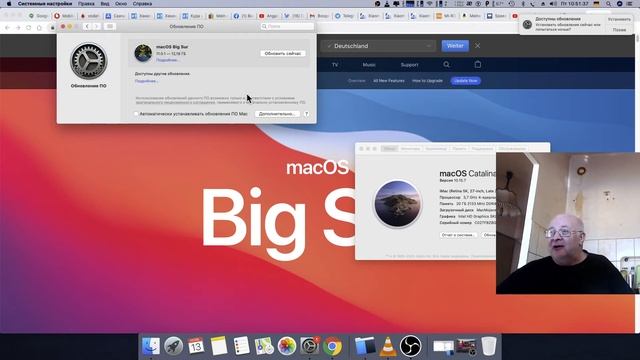Open the Справка menu
The height and width of the screenshot is (360, 640).
(x=142, y=4)
